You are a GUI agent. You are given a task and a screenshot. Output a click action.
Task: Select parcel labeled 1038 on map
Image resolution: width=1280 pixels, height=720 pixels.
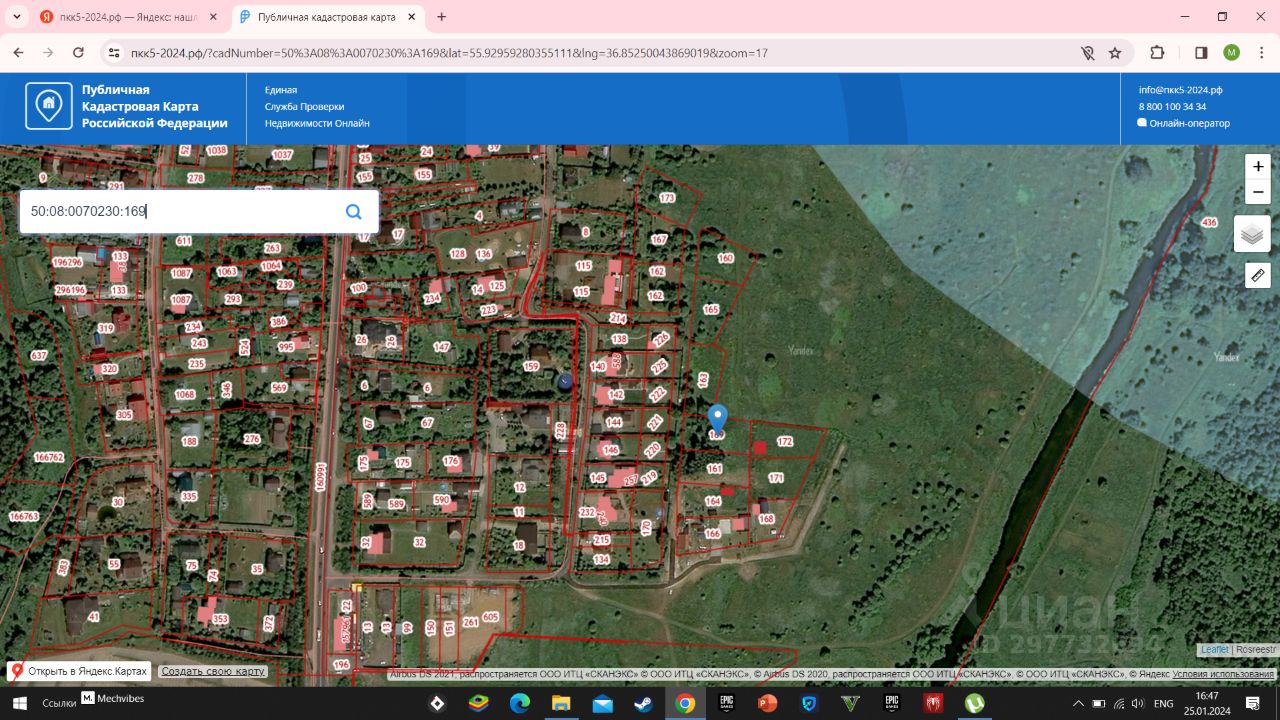click(217, 151)
